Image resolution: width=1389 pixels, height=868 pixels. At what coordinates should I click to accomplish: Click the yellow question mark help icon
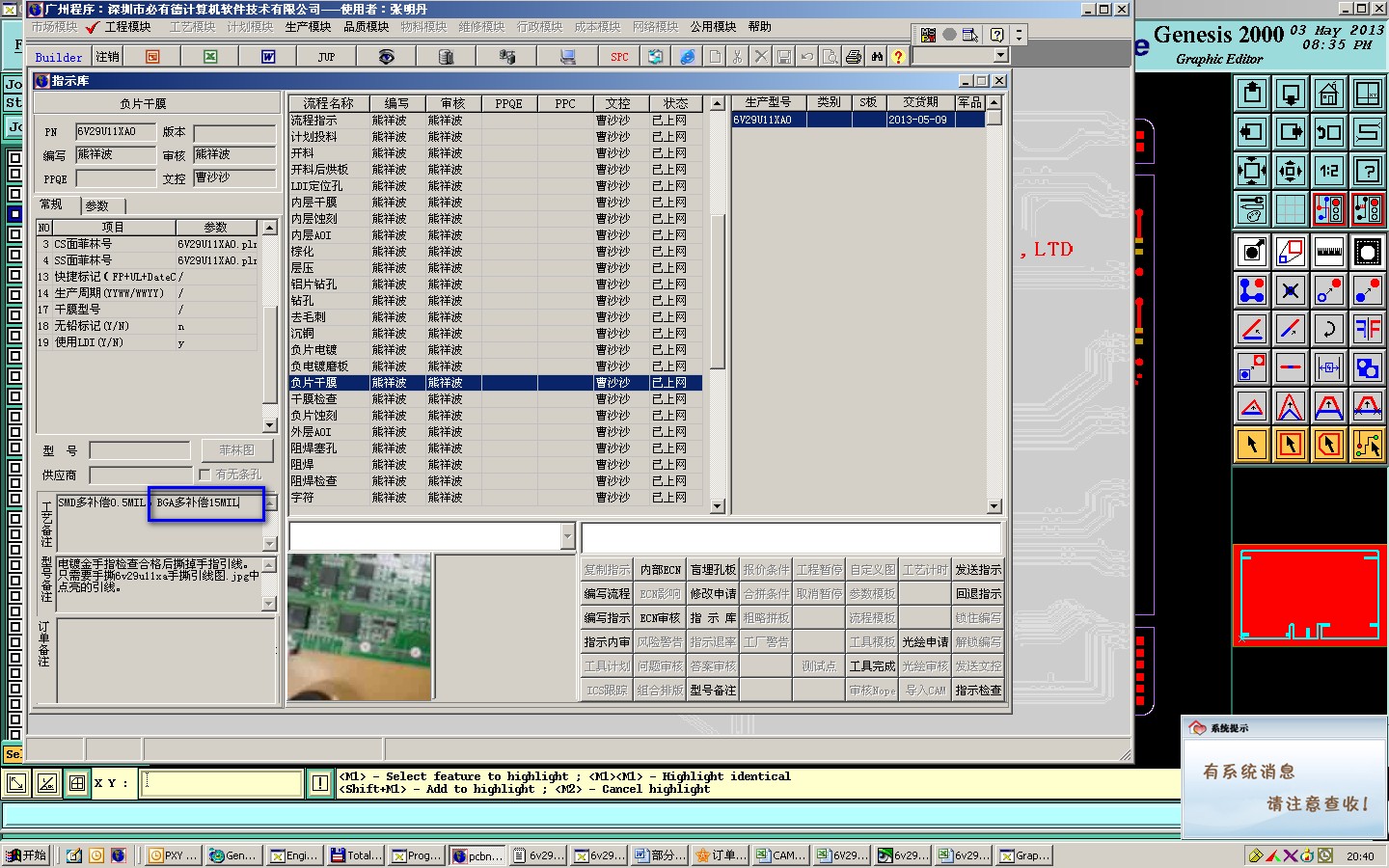click(898, 57)
